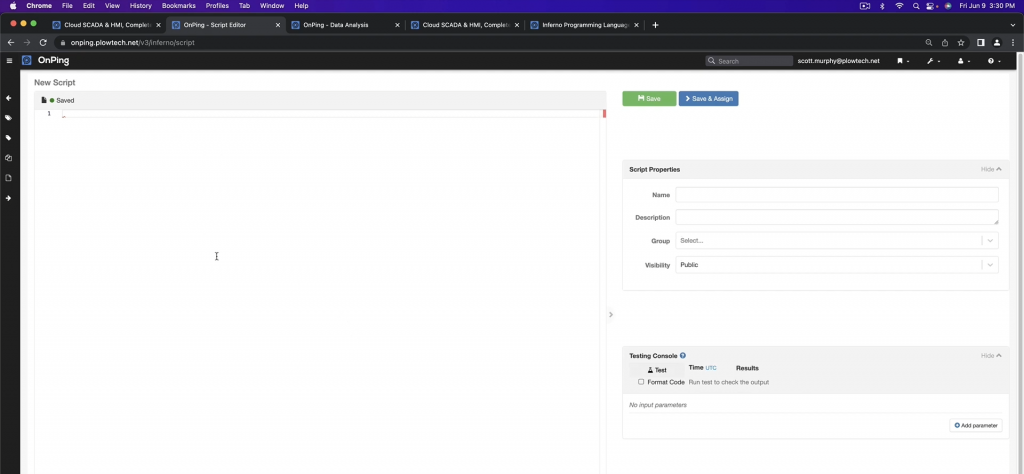
Task: Expand Chrome tab search chevron
Action: coord(1012,25)
